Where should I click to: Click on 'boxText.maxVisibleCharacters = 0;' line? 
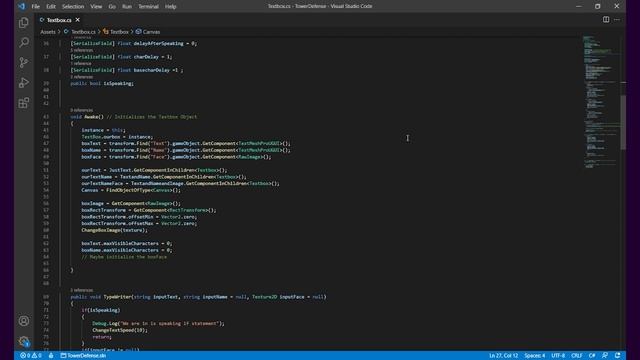pyautogui.click(x=127, y=243)
